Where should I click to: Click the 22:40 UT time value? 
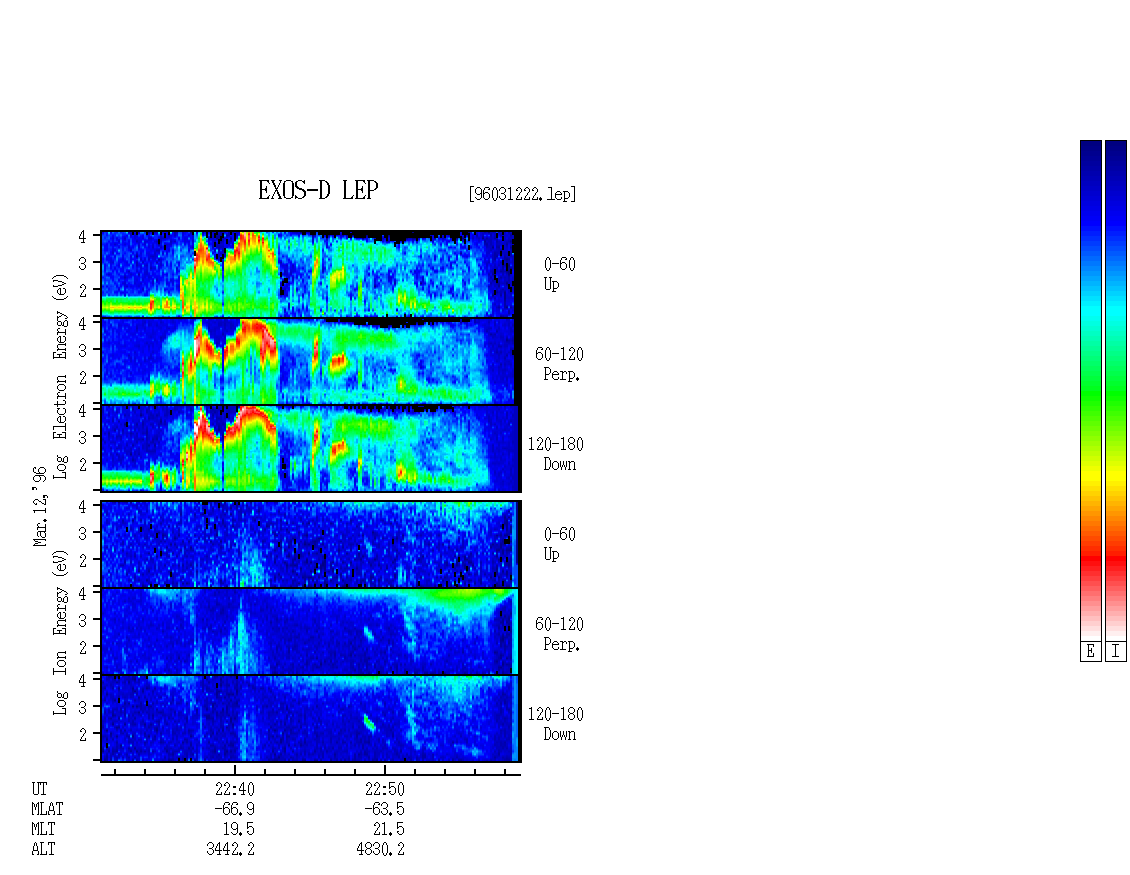pos(235,789)
